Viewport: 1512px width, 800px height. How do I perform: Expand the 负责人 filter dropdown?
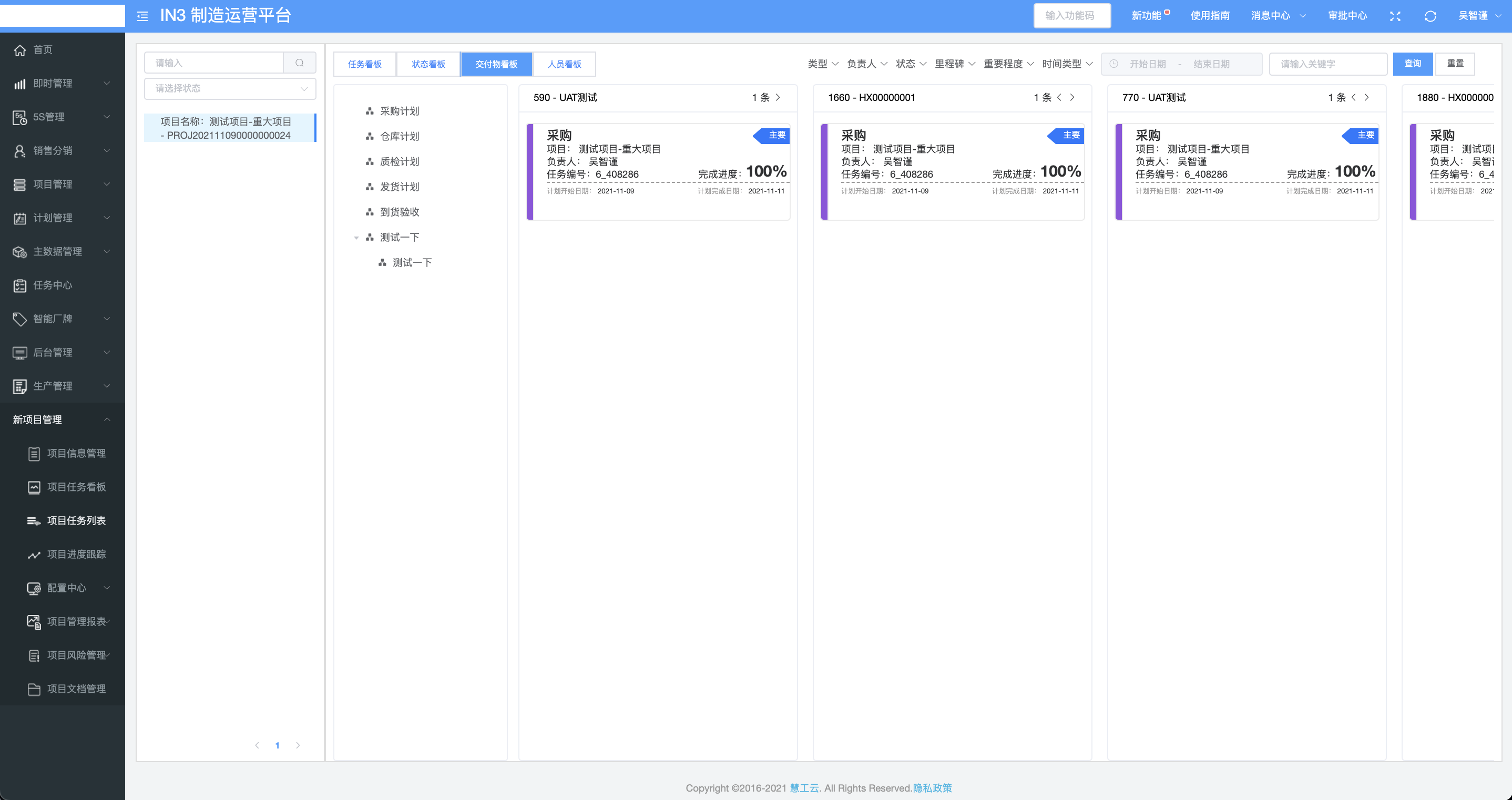pyautogui.click(x=866, y=64)
